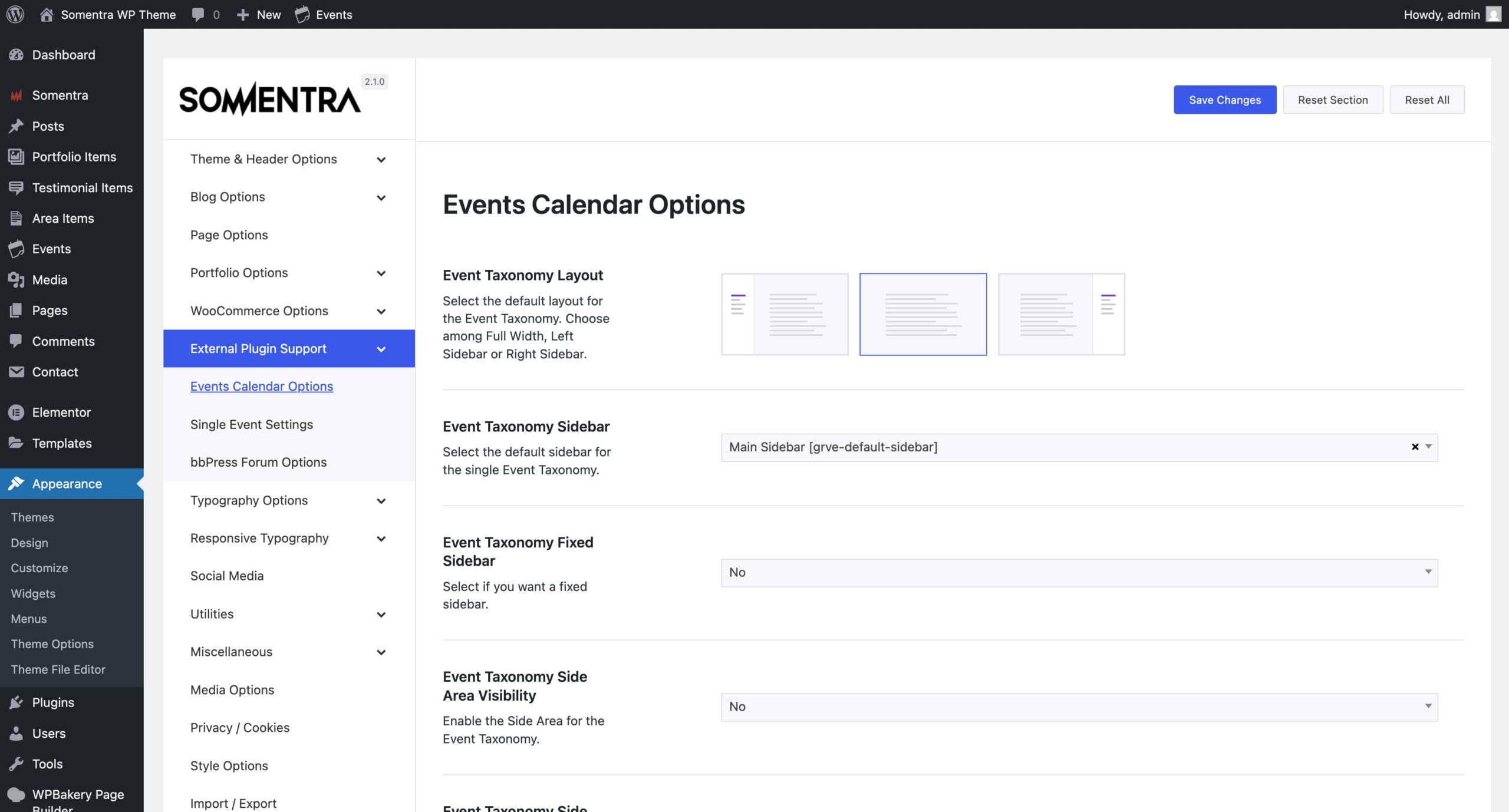Click the red Somentra menu icon
Viewport: 1509px width, 812px height.
click(16, 95)
